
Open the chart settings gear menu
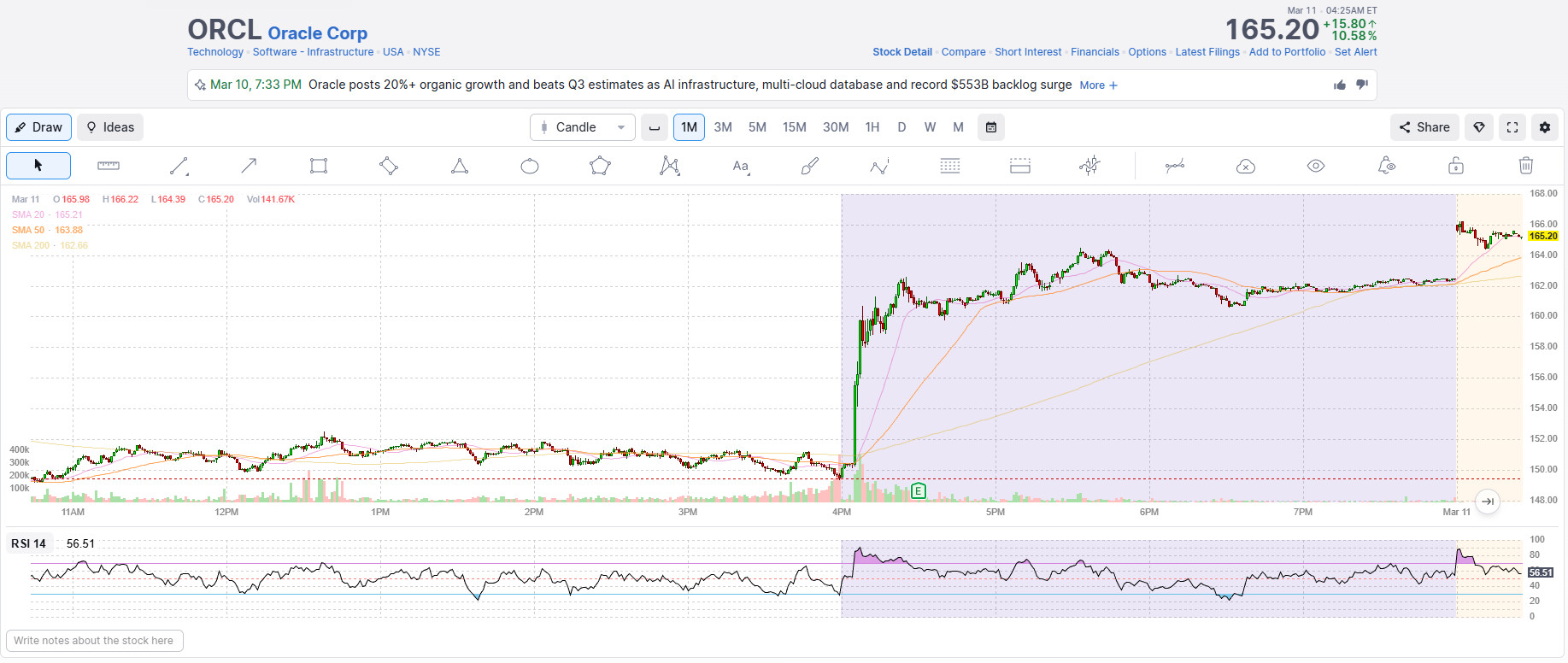coord(1544,127)
